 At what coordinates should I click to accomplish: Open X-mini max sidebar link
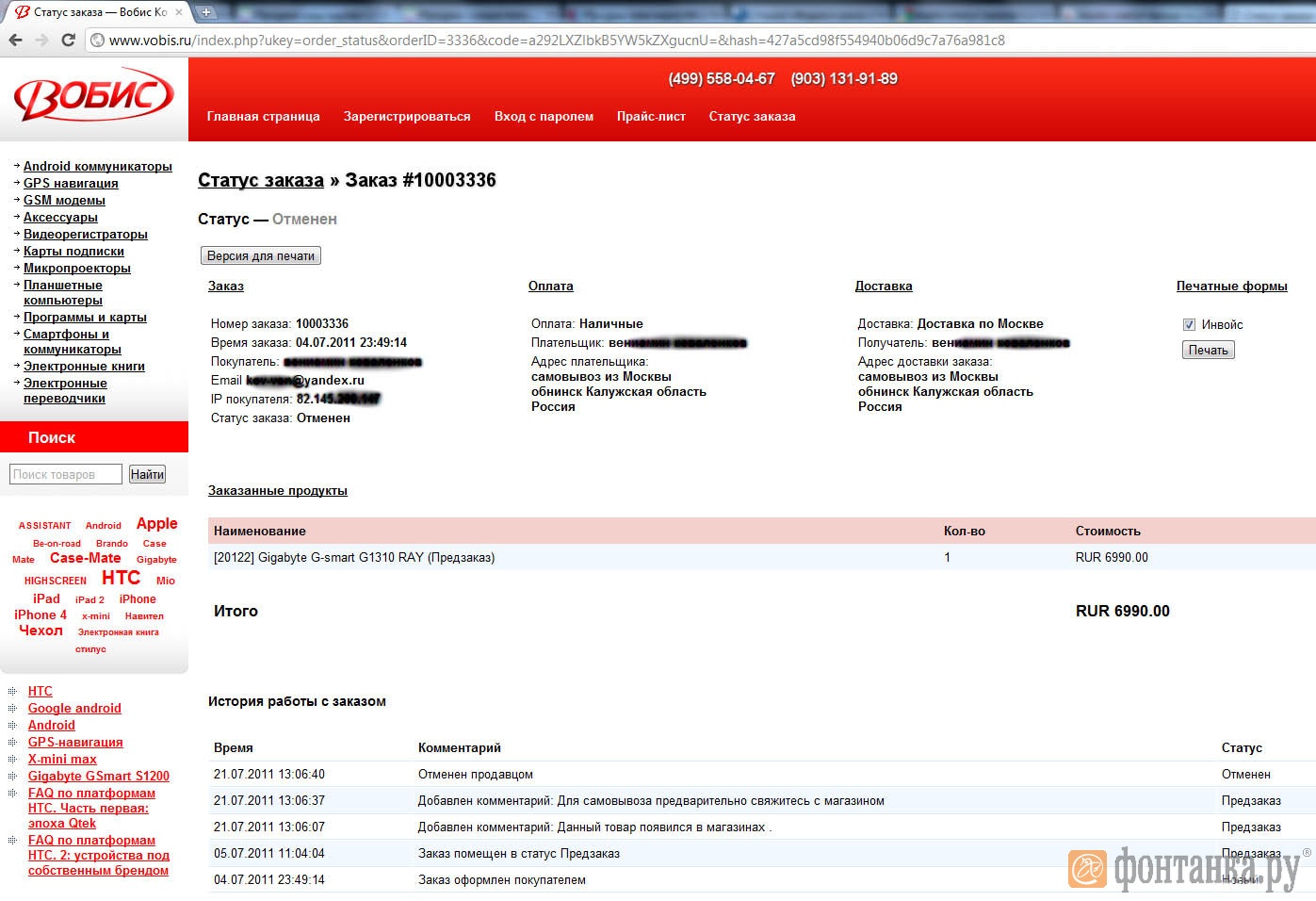tap(62, 759)
